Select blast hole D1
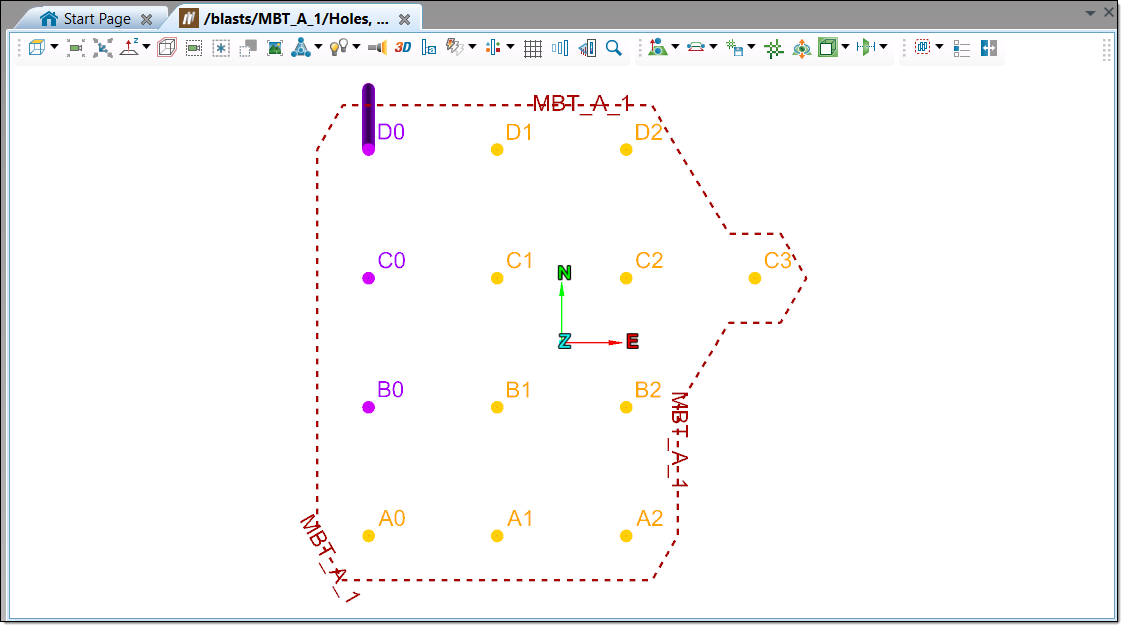1124x628 pixels. click(497, 149)
